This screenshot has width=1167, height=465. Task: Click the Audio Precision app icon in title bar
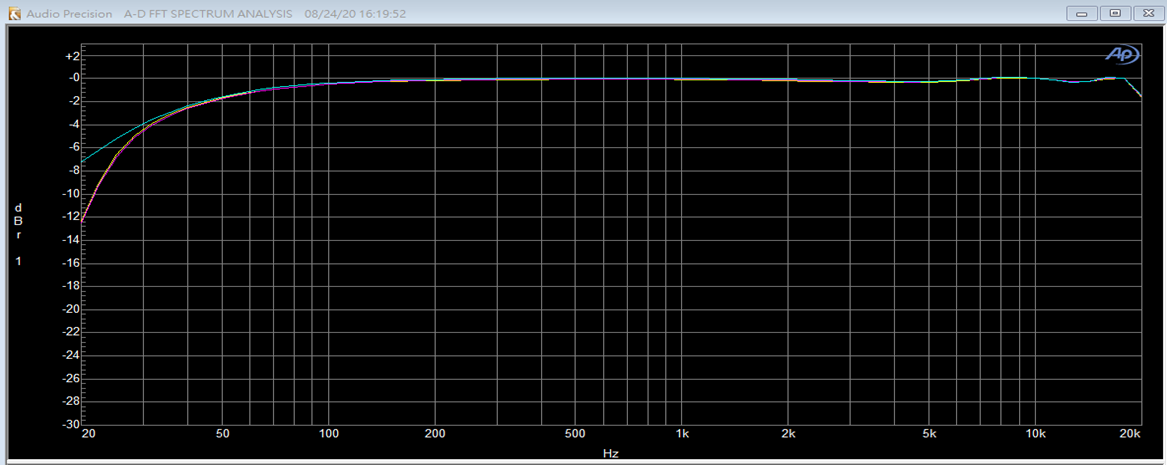tap(13, 14)
